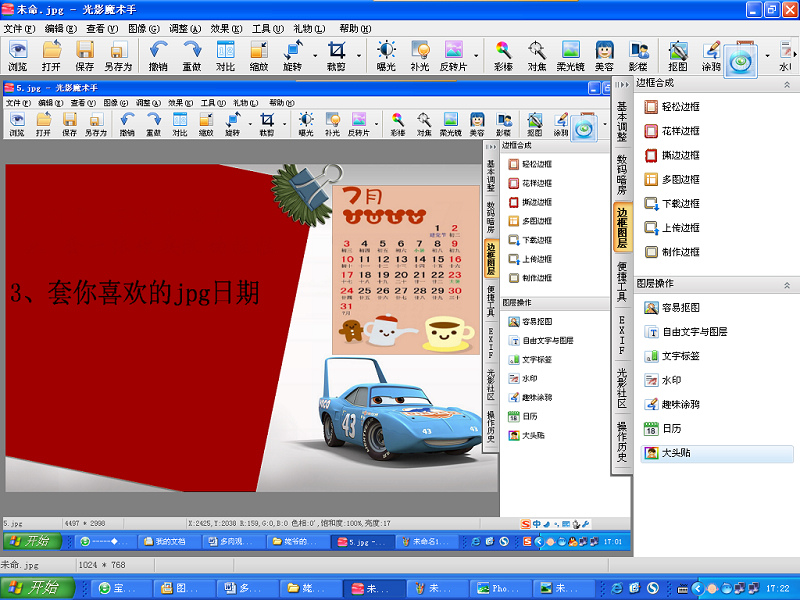Open 编辑(E) menu in the main 未命.jpg window
The width and height of the screenshot is (800, 600).
[x=60, y=29]
